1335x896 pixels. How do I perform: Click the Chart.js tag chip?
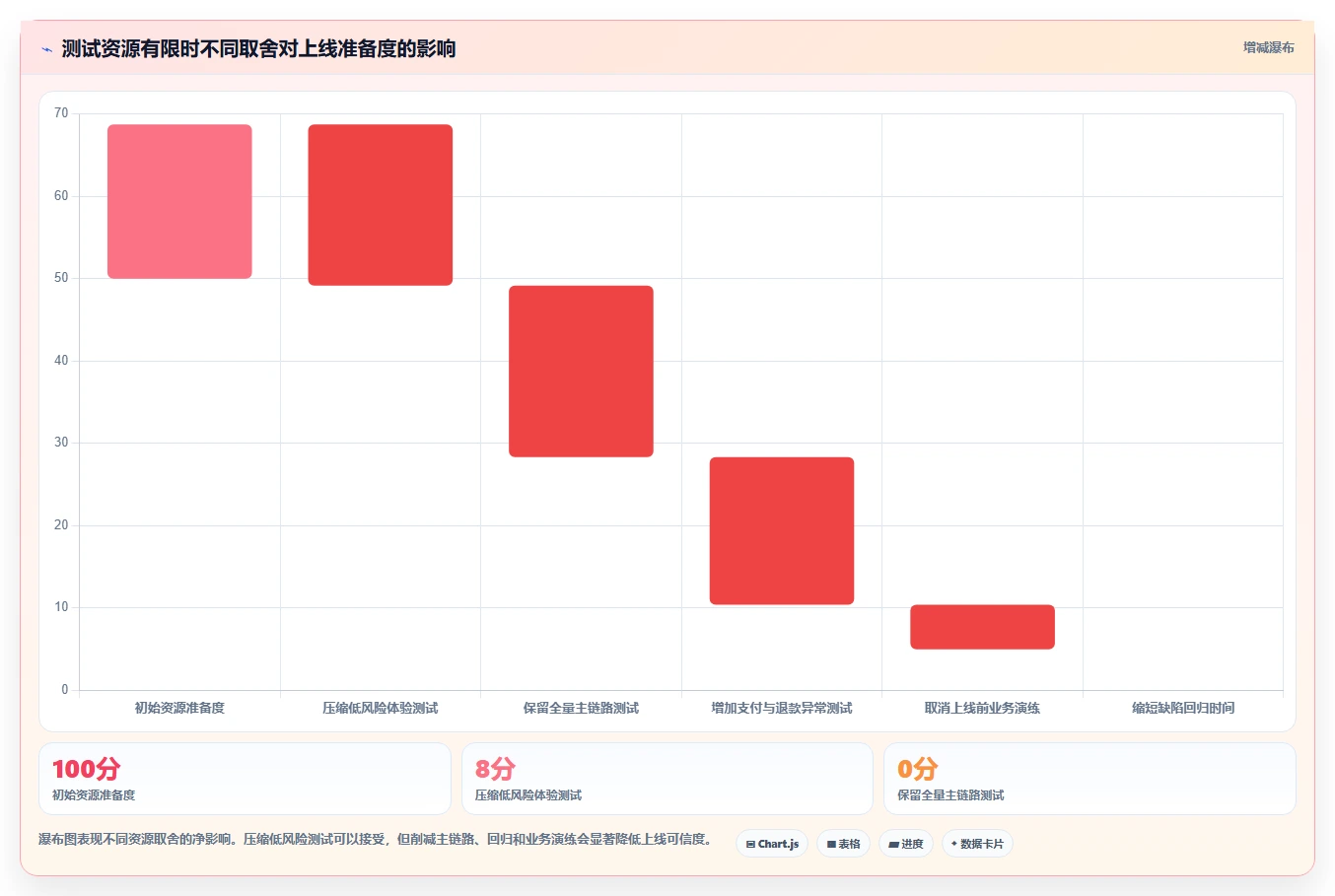pos(772,844)
